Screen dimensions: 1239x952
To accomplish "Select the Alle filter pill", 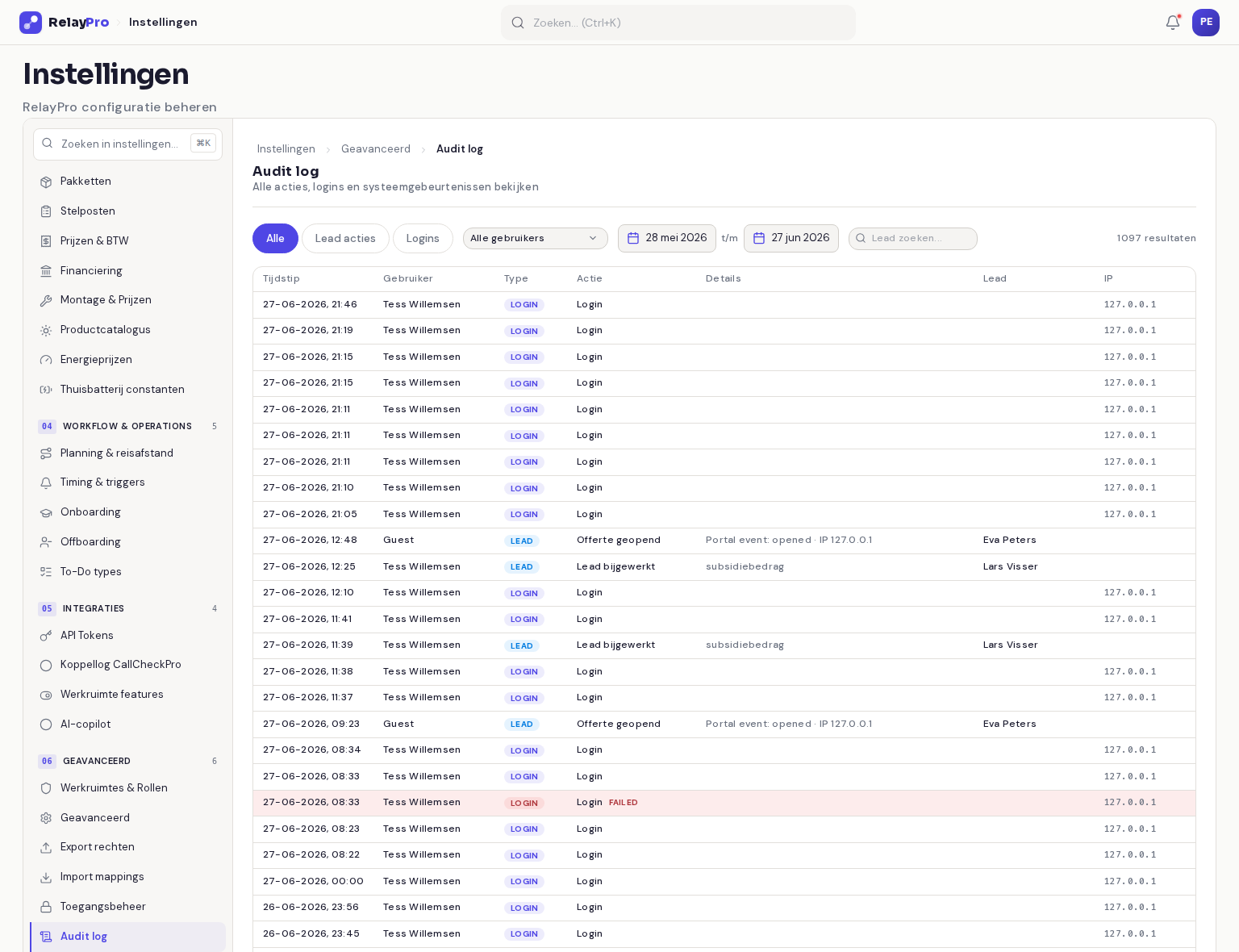I will click(275, 239).
